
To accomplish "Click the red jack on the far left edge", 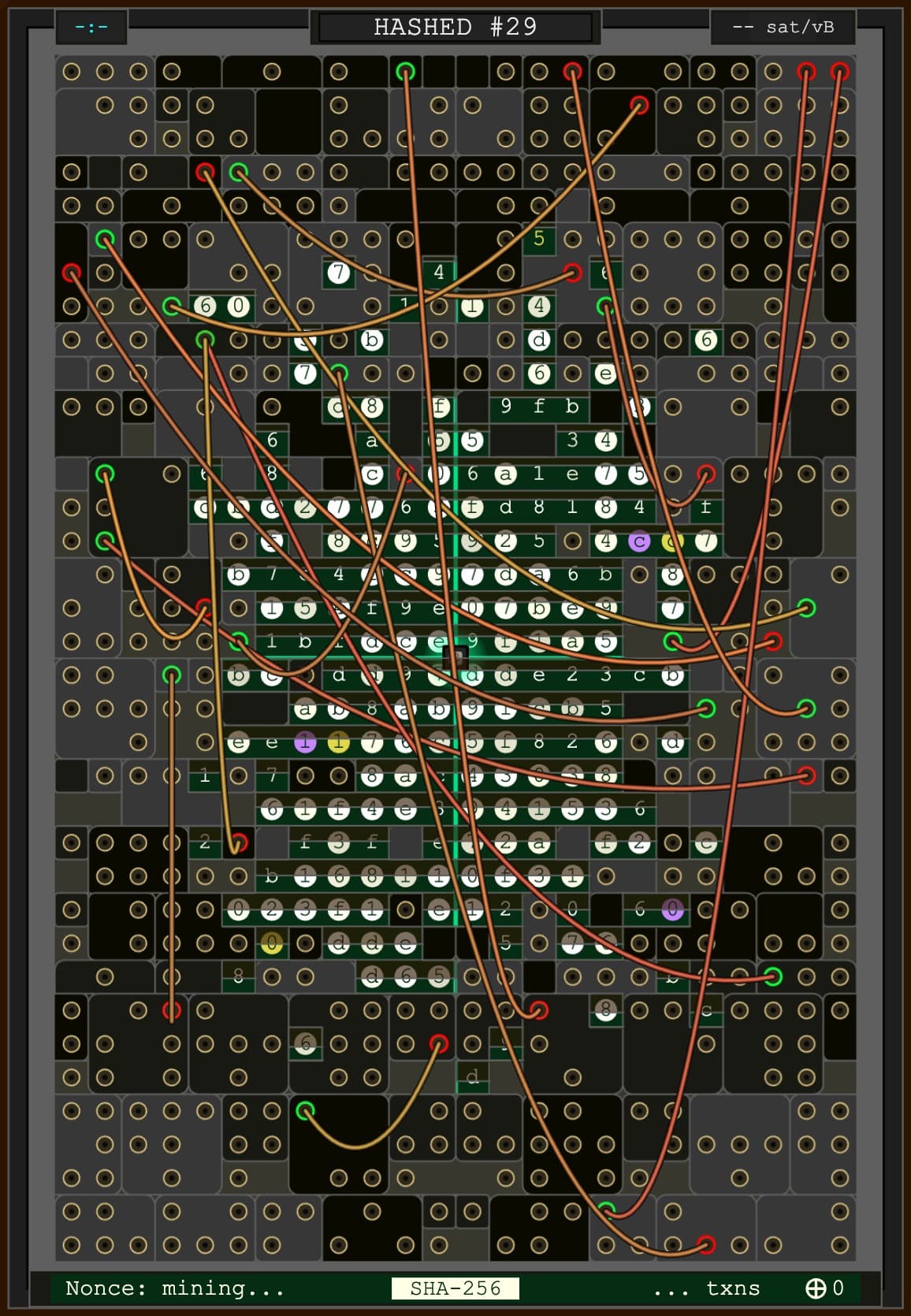I will click(72, 273).
